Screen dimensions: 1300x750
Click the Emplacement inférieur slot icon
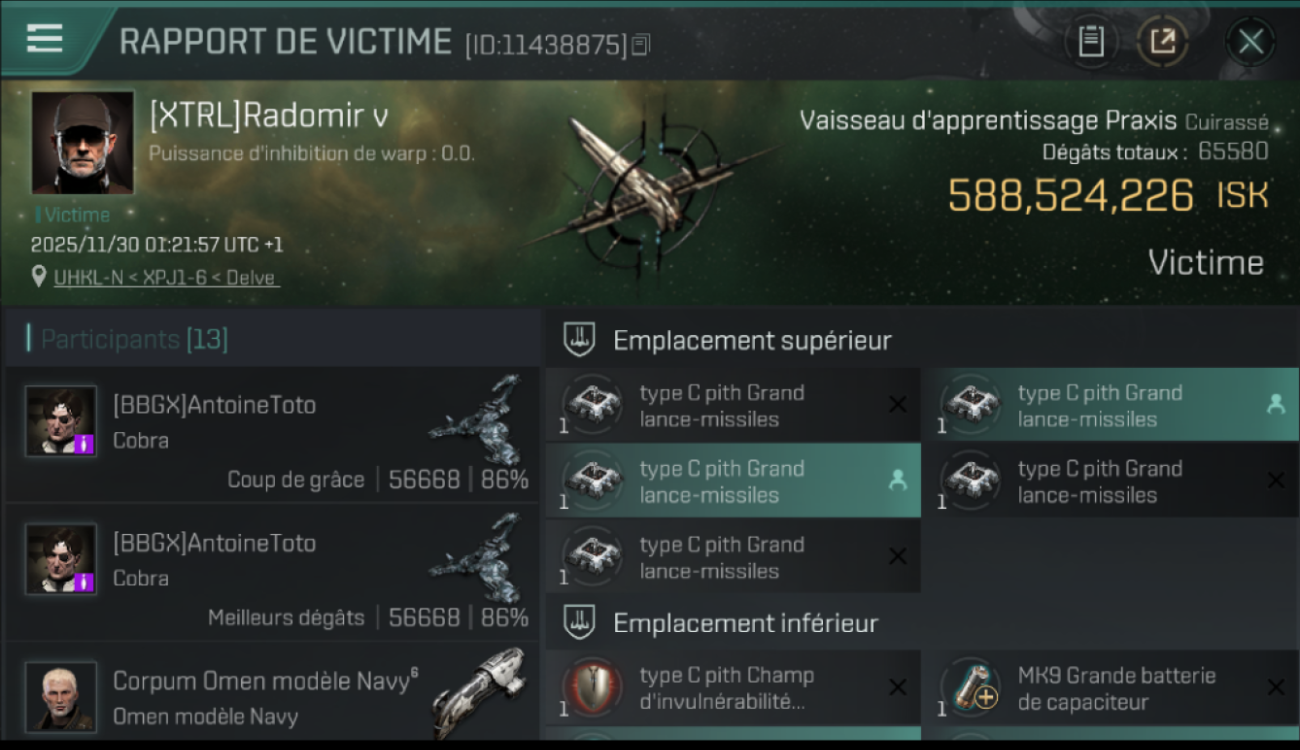[x=579, y=623]
